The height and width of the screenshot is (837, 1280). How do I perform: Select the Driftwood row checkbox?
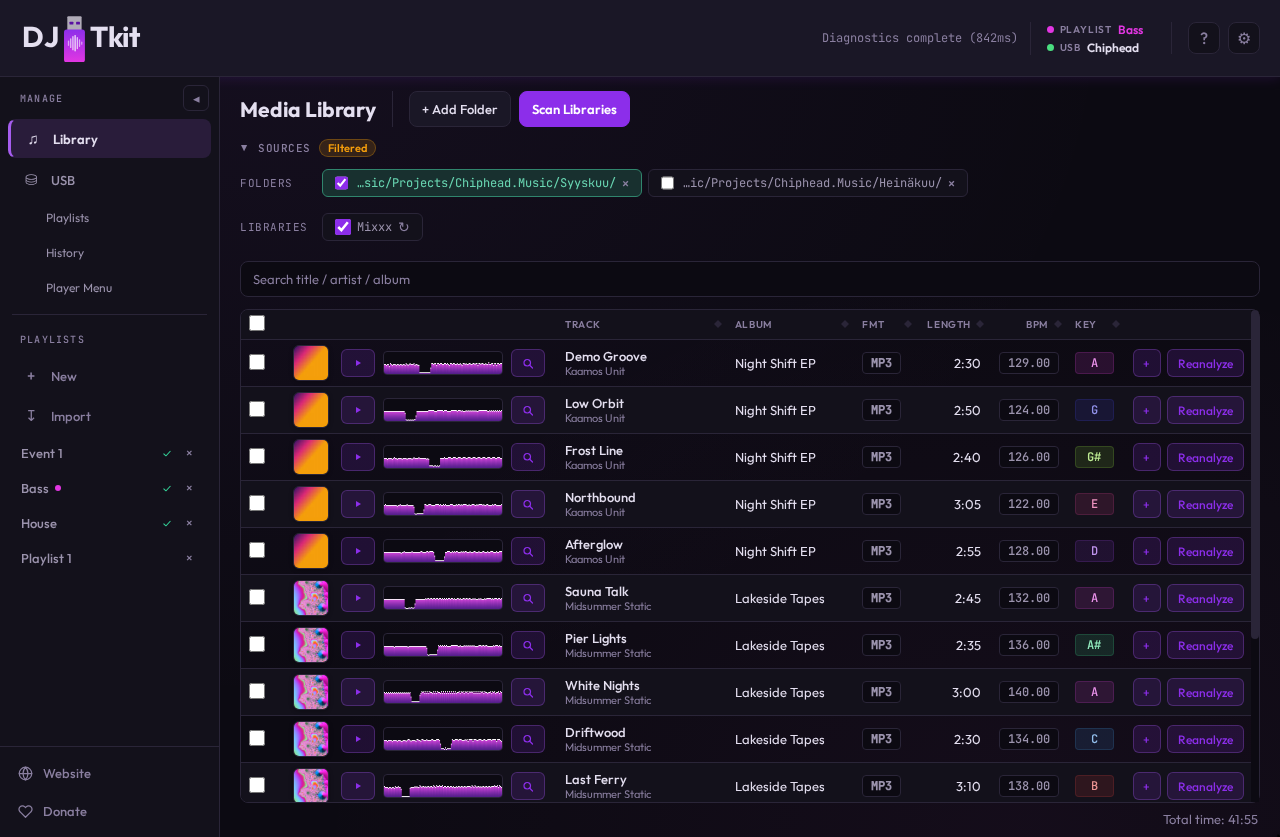point(257,738)
